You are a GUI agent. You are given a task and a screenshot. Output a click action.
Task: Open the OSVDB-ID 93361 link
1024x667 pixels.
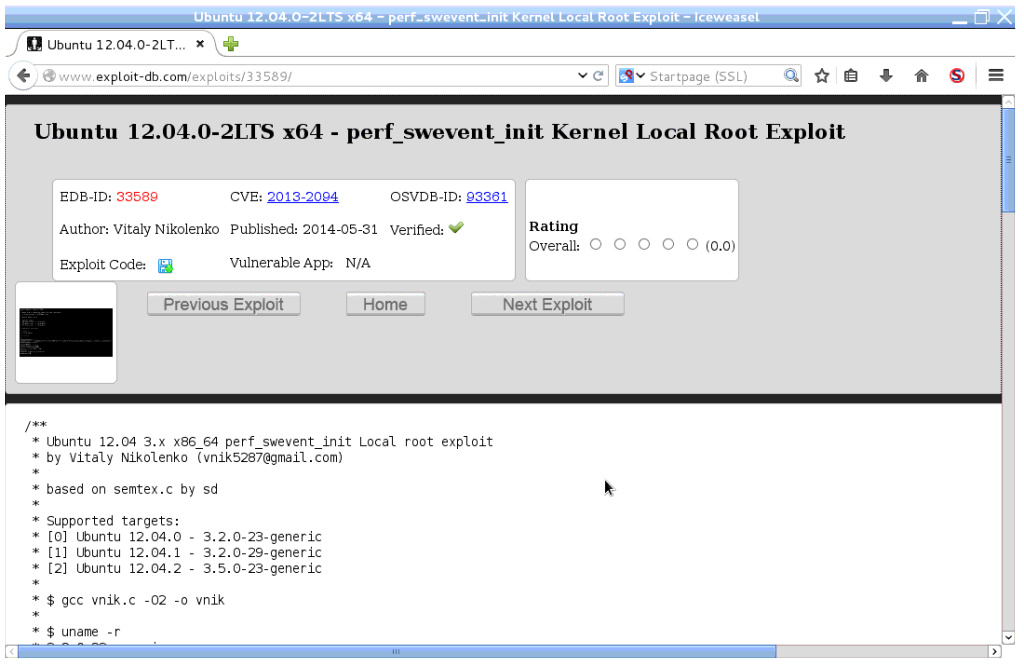click(487, 197)
